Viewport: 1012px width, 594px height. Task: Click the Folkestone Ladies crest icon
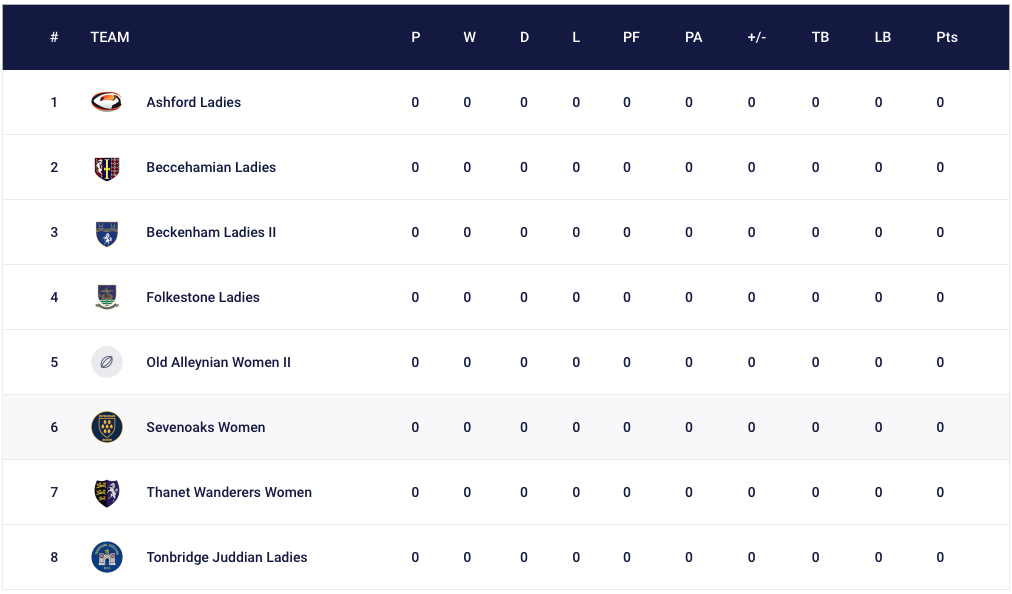click(x=106, y=297)
